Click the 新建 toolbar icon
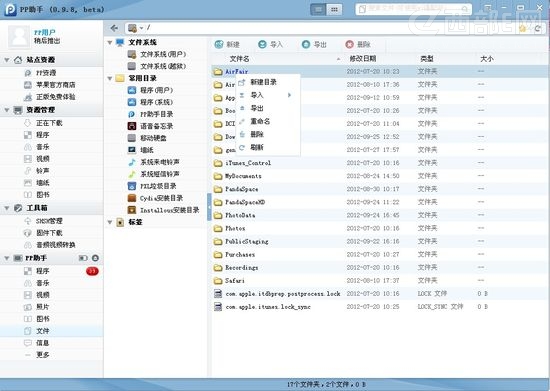The image size is (550, 391). [219, 44]
